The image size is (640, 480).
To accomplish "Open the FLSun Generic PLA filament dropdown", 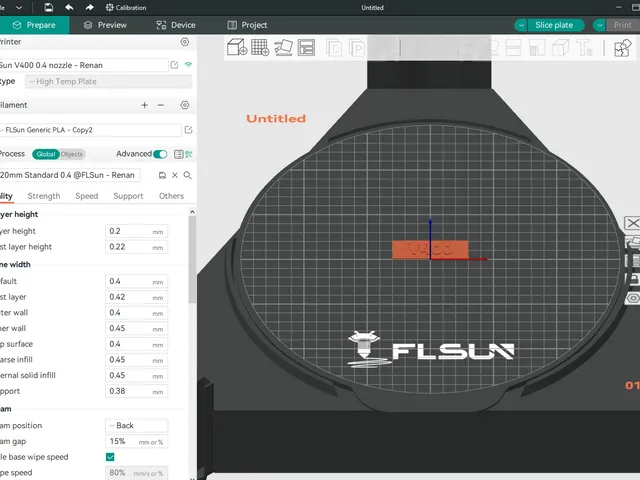I will pyautogui.click(x=90, y=130).
